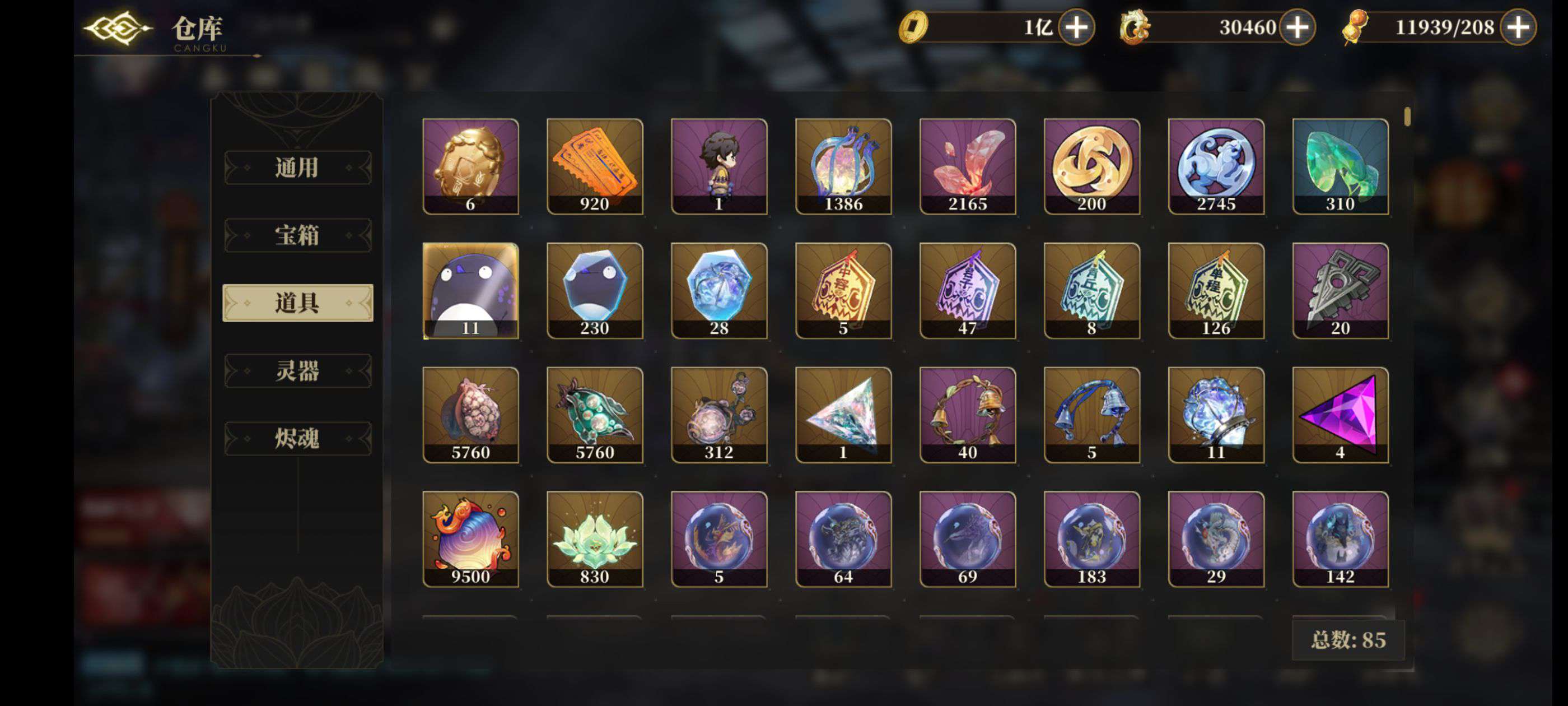Select the flame shell item showing 9500

(x=470, y=539)
